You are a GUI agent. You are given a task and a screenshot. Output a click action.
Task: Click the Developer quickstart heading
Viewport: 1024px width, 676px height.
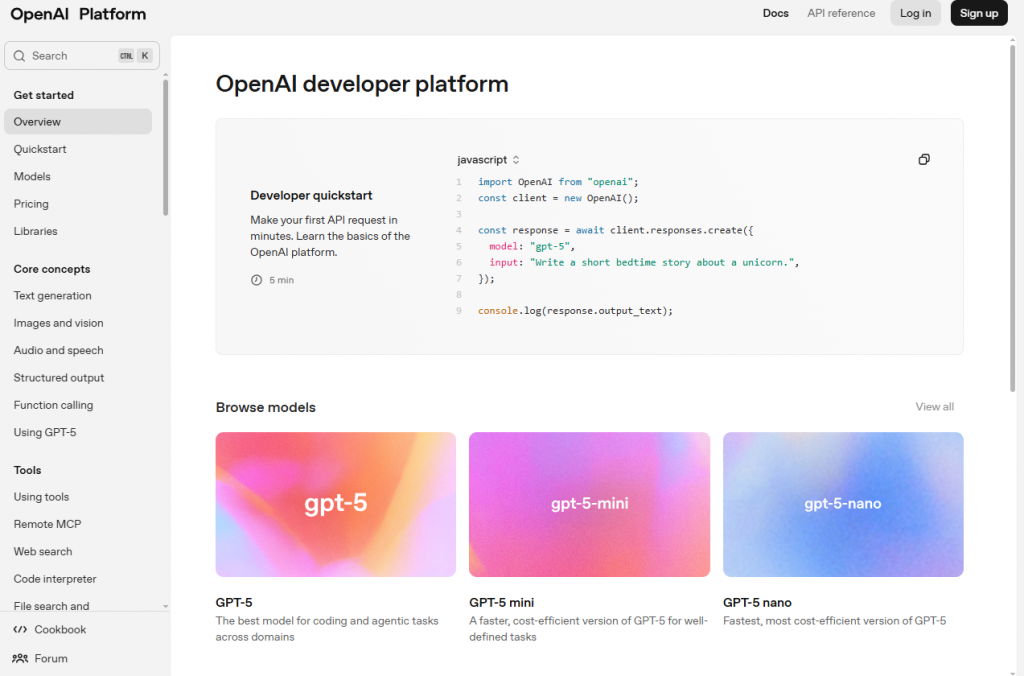tap(311, 195)
